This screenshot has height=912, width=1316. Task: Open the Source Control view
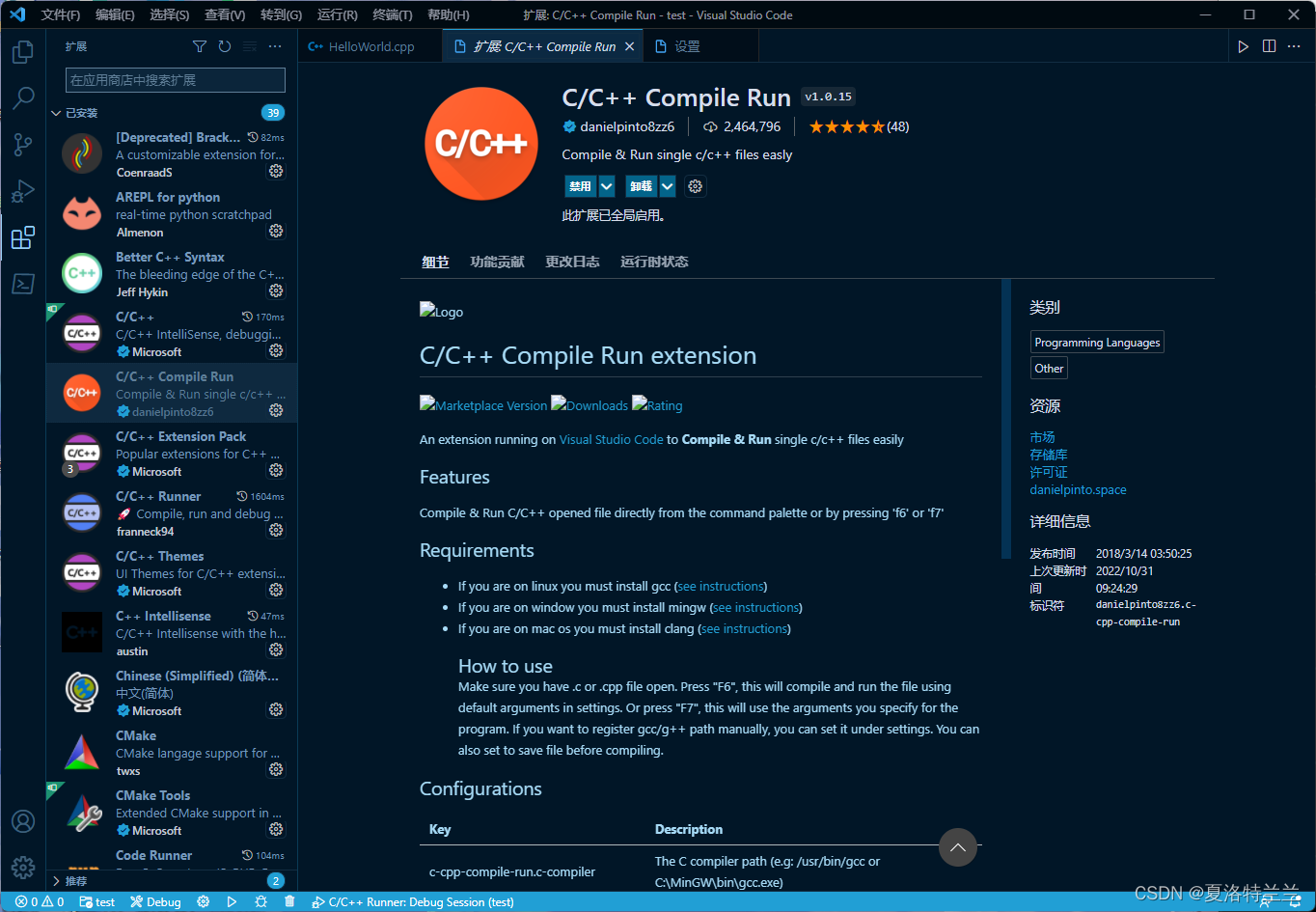(23, 145)
